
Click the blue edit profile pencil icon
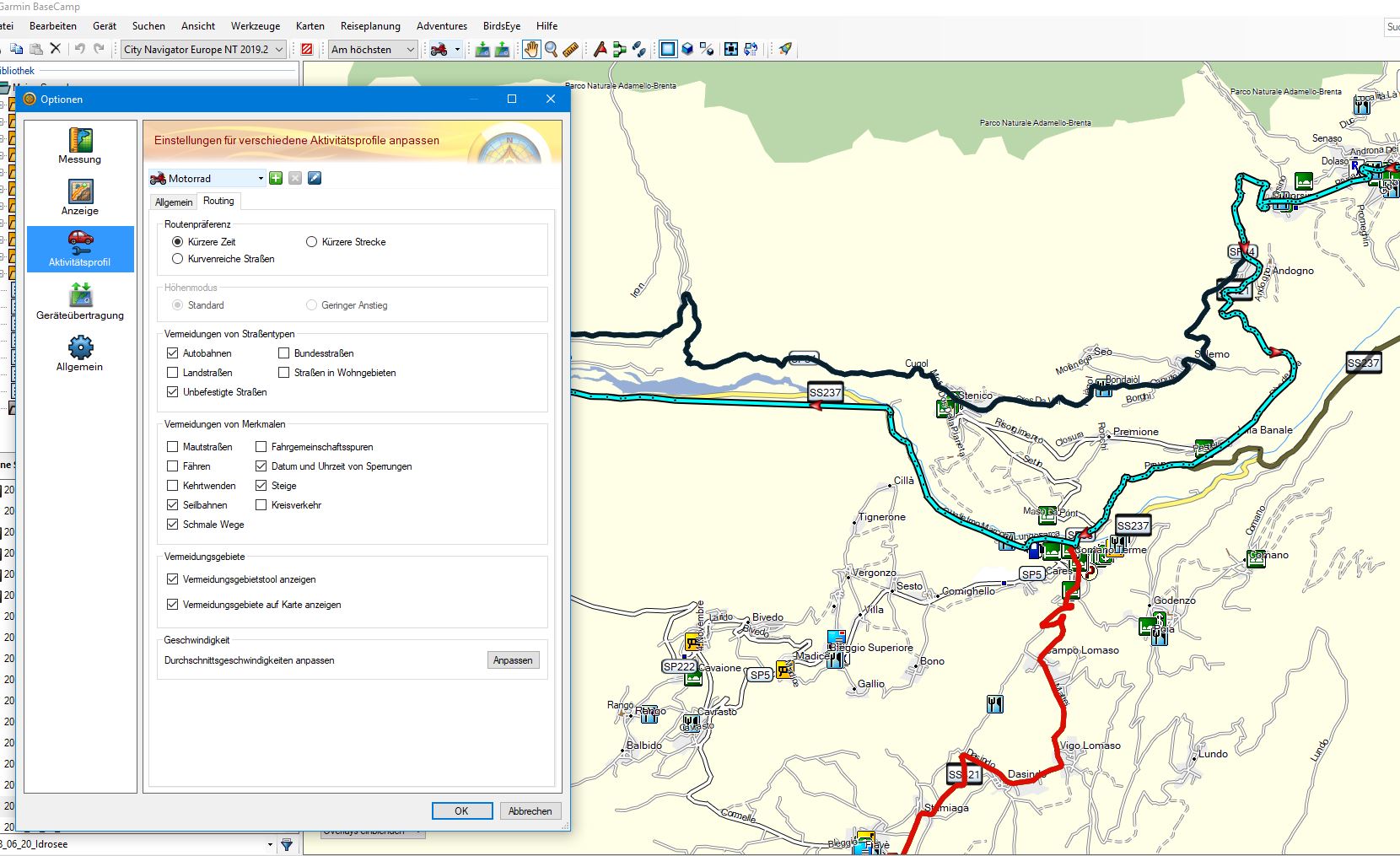point(315,178)
